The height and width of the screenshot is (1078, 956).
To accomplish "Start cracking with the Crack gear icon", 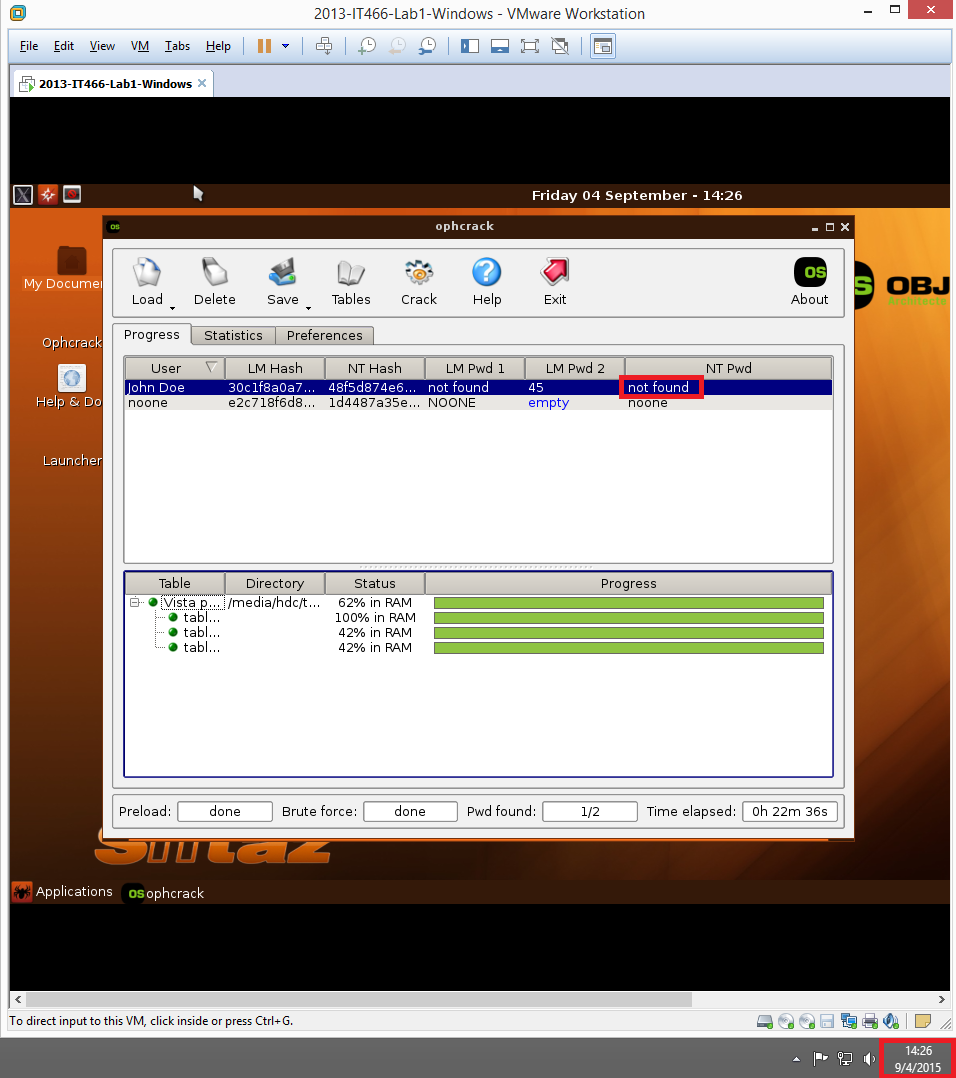I will click(x=419, y=273).
